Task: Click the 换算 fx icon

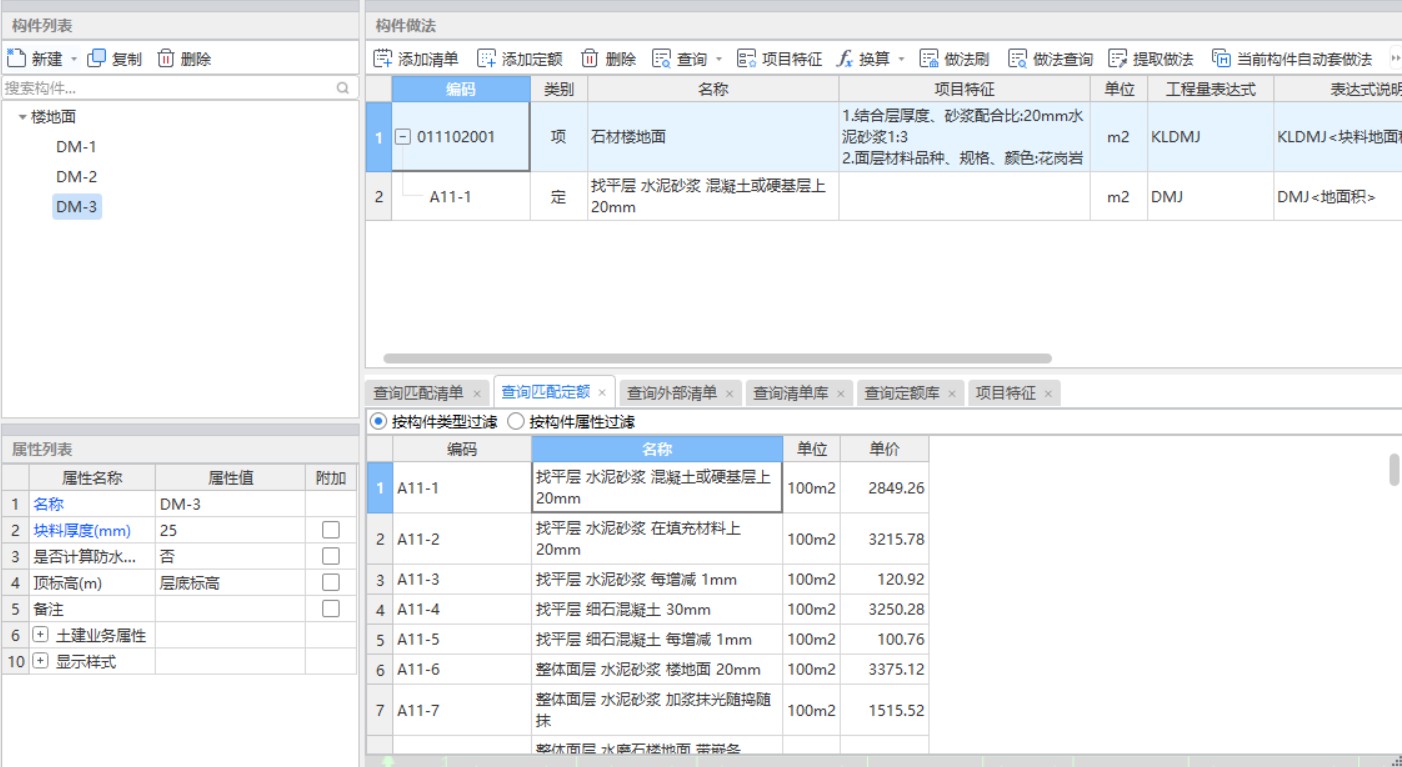Action: pos(844,59)
